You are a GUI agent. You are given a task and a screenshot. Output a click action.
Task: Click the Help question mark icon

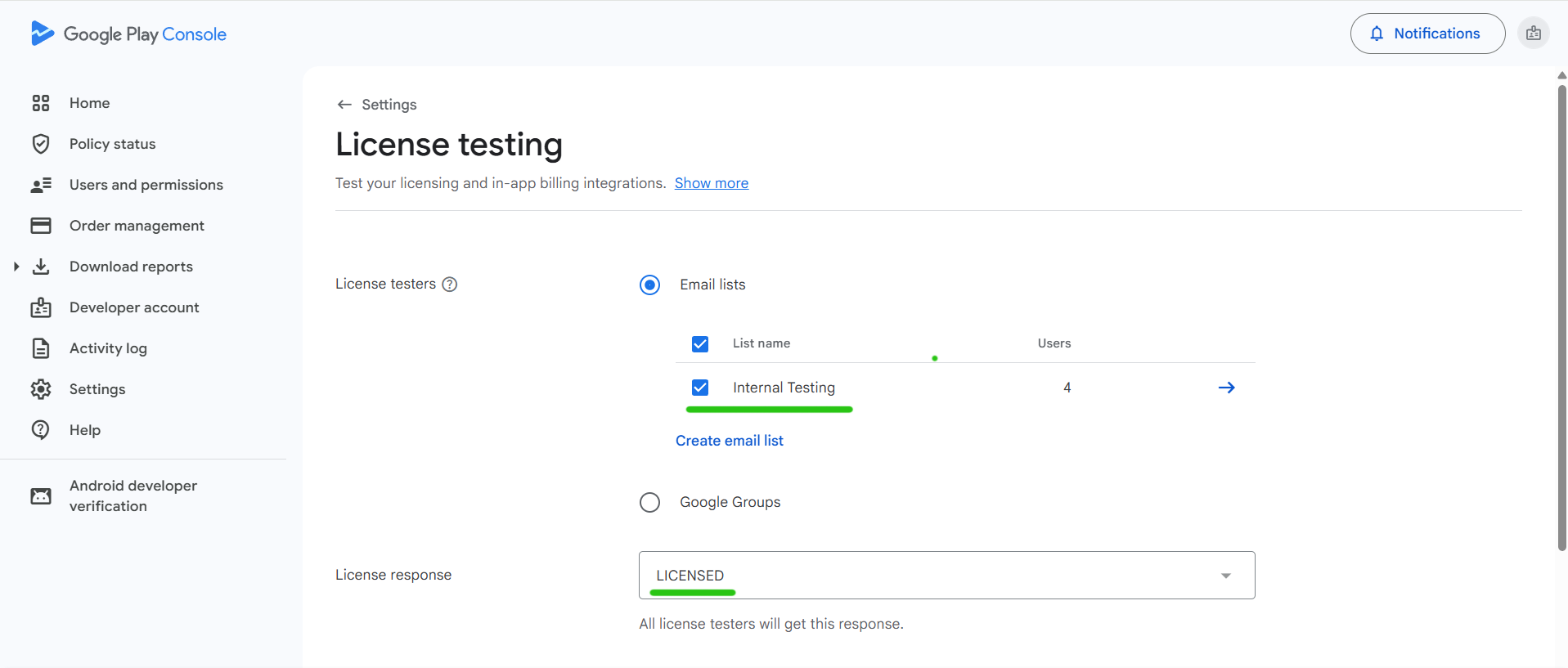pos(41,430)
